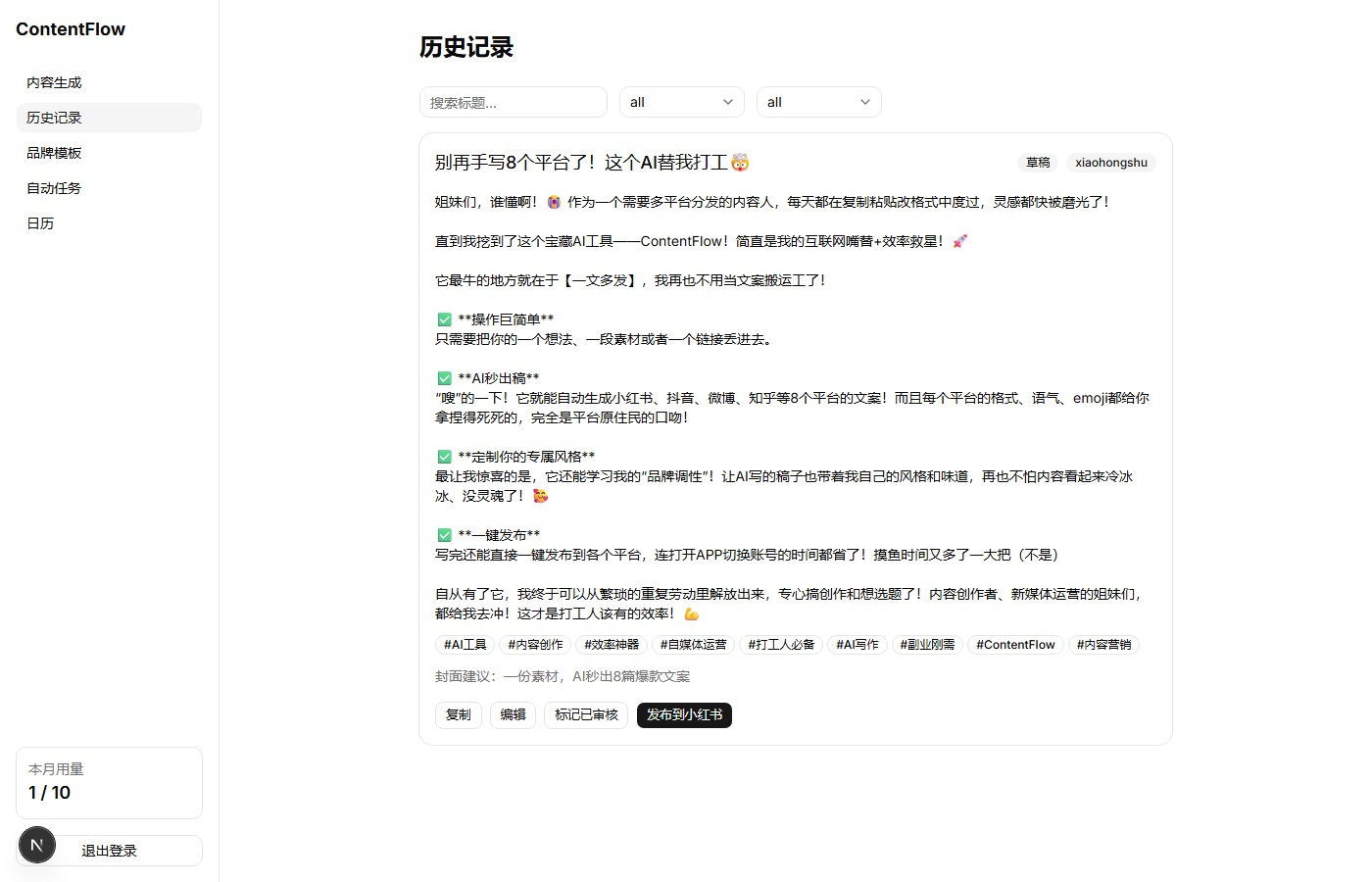The width and height of the screenshot is (1372, 882).
Task: Select the xiaohongshu platform badge
Action: click(x=1110, y=162)
